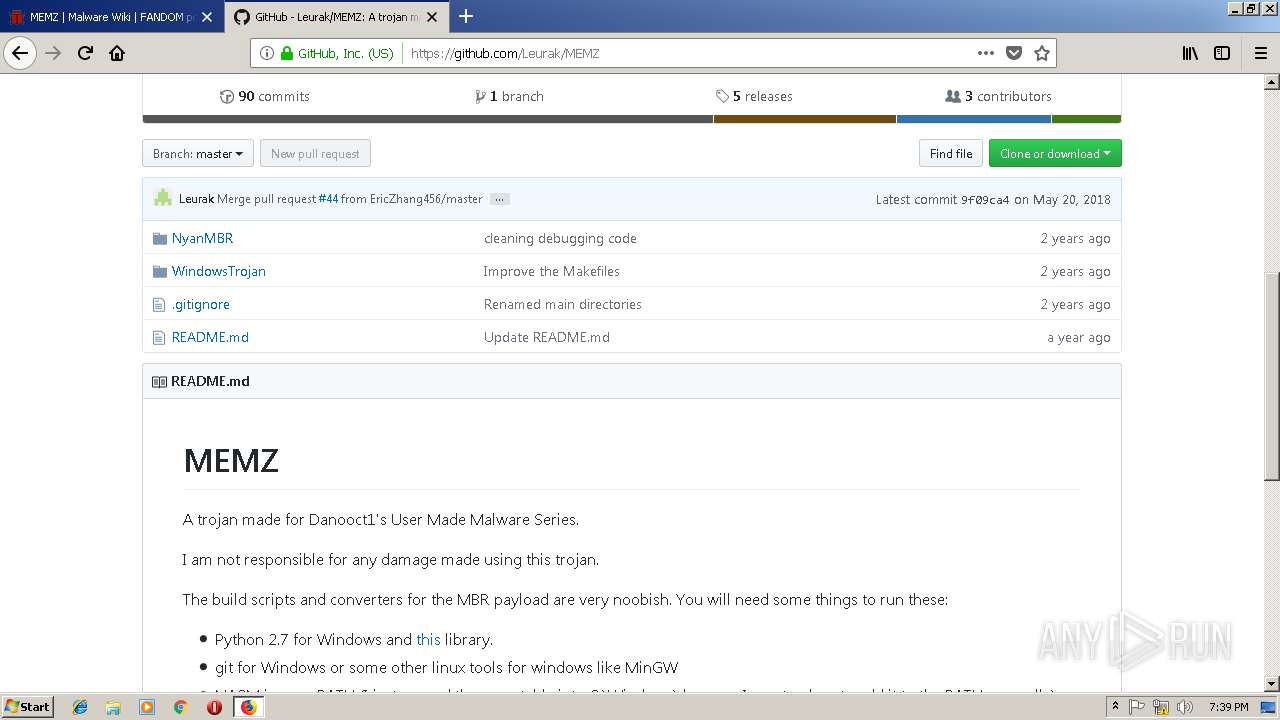This screenshot has width=1280, height=720.
Task: Click the README.md book icon header
Action: coord(159,381)
